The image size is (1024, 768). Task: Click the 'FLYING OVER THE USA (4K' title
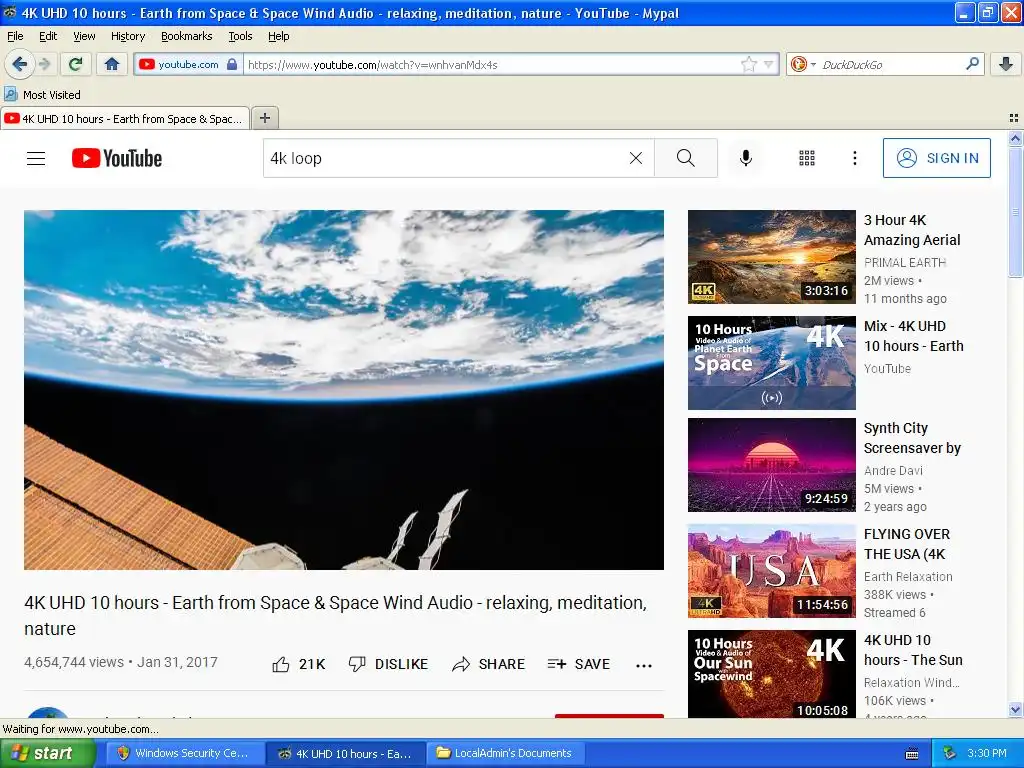tap(907, 544)
